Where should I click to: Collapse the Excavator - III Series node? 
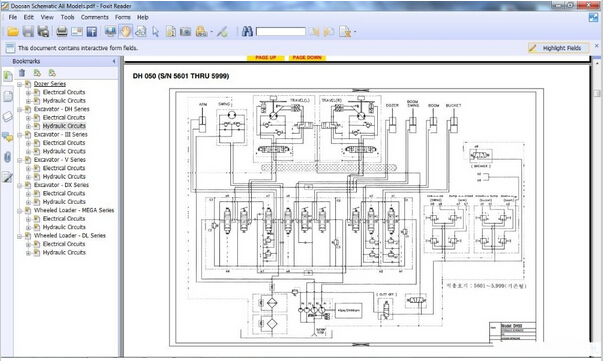coord(19,135)
